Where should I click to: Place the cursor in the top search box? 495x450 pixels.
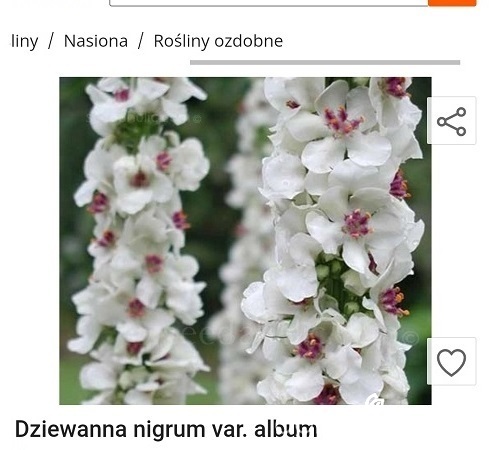point(269,3)
